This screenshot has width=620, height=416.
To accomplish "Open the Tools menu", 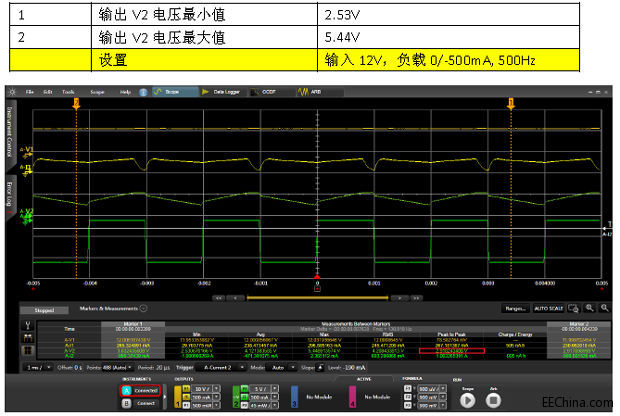I will [x=68, y=92].
